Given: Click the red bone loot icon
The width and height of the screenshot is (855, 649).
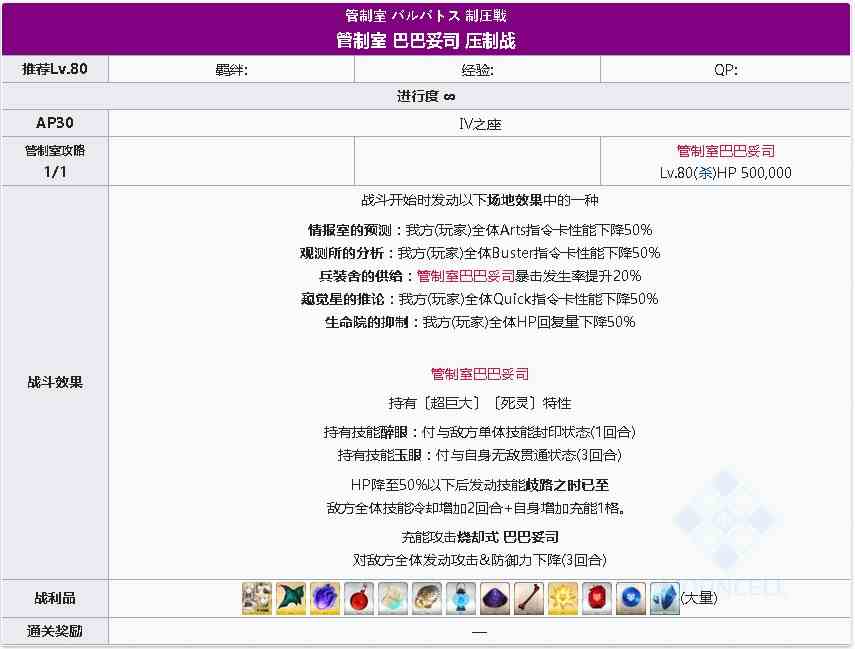Looking at the screenshot, I should coord(529,598).
